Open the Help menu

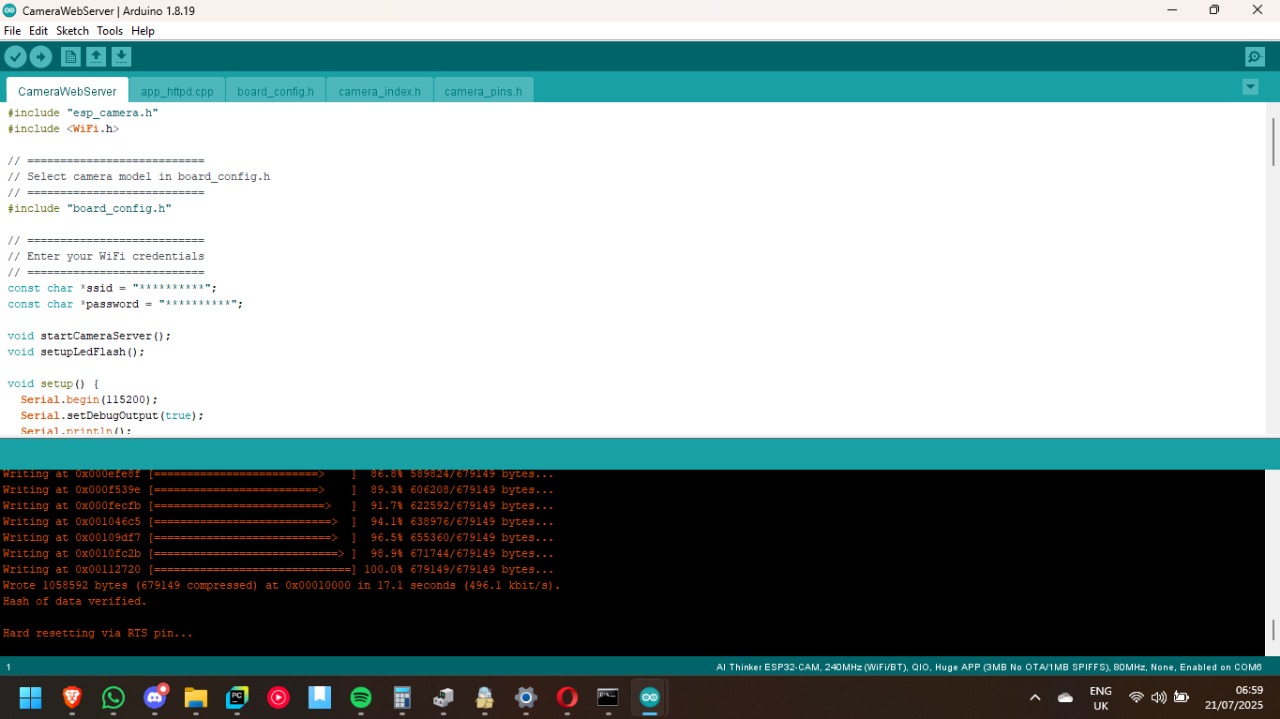[x=143, y=31]
